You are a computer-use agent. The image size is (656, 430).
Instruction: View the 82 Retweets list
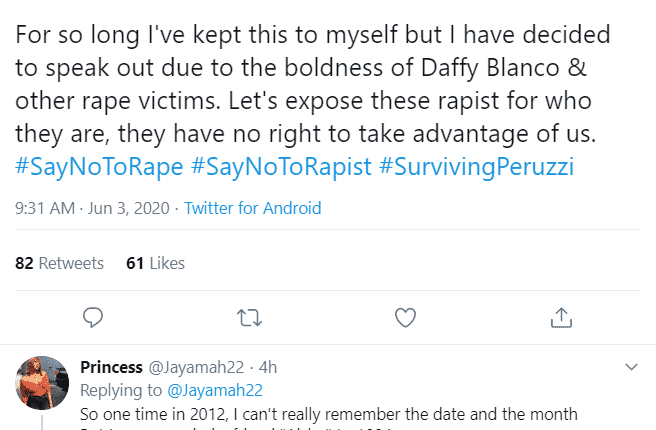pyautogui.click(x=60, y=263)
